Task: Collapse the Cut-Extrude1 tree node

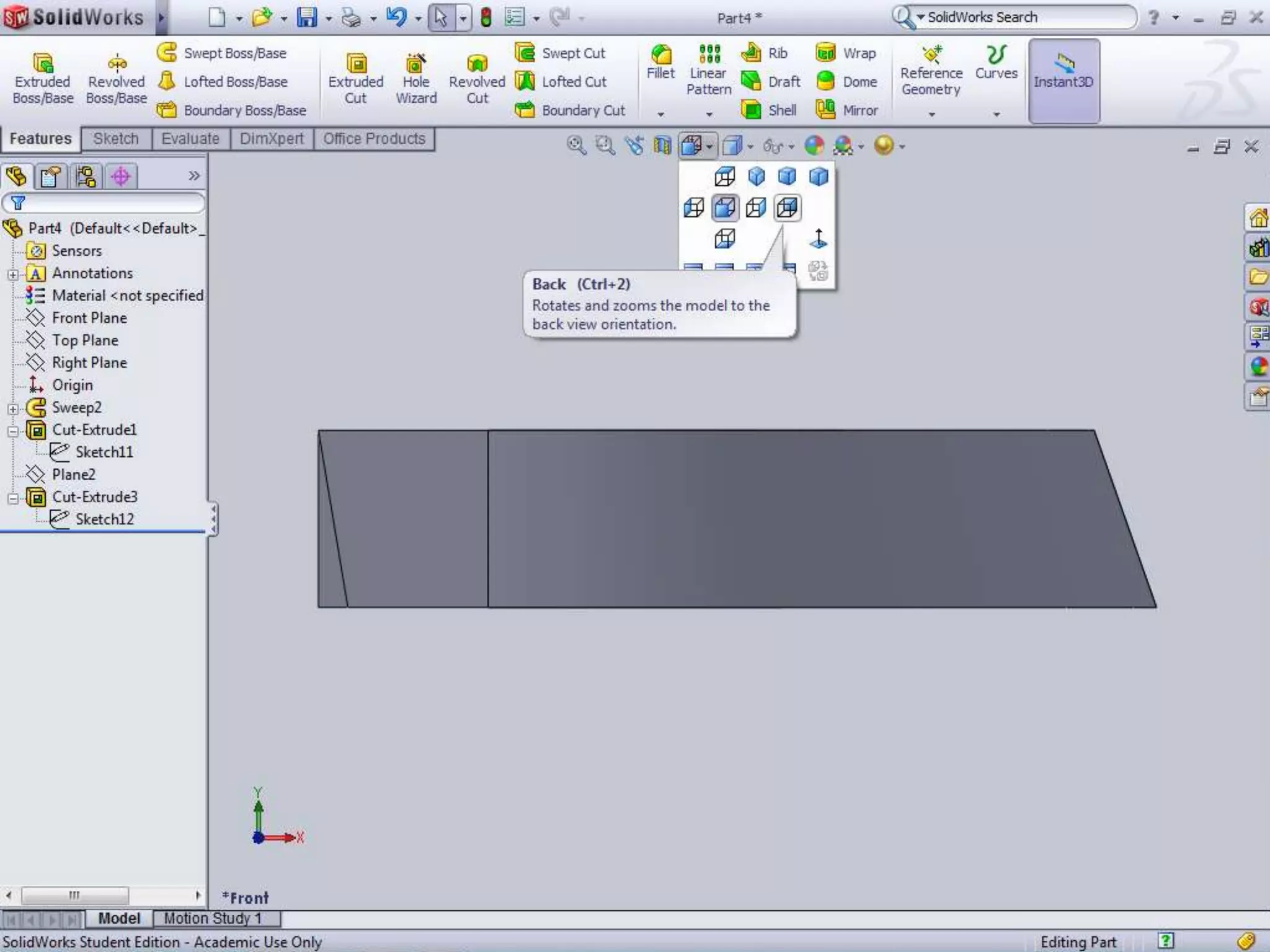Action: (x=13, y=430)
